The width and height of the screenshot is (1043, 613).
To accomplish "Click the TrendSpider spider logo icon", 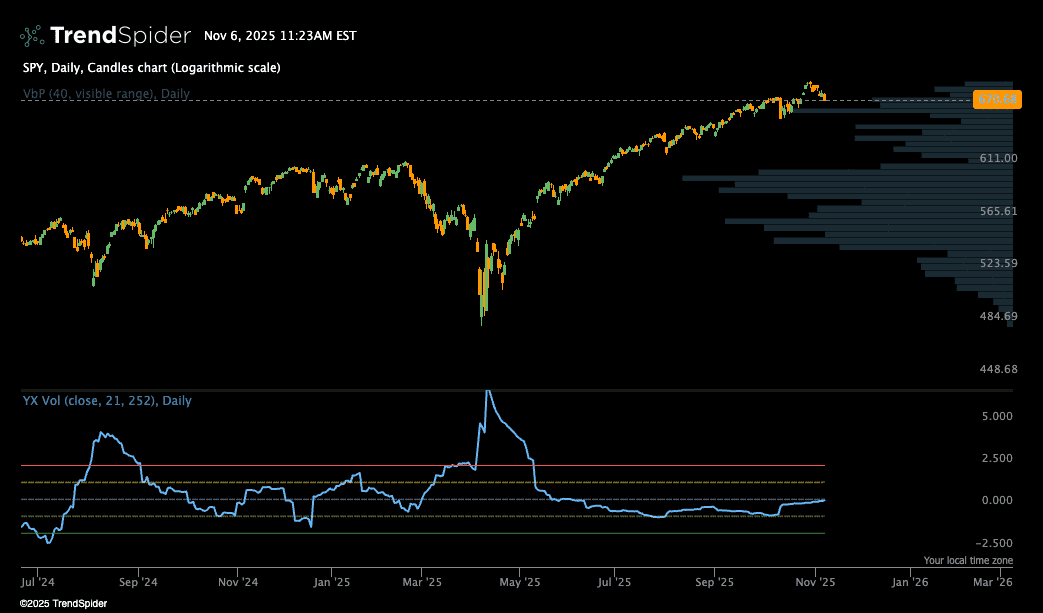I will pos(32,36).
